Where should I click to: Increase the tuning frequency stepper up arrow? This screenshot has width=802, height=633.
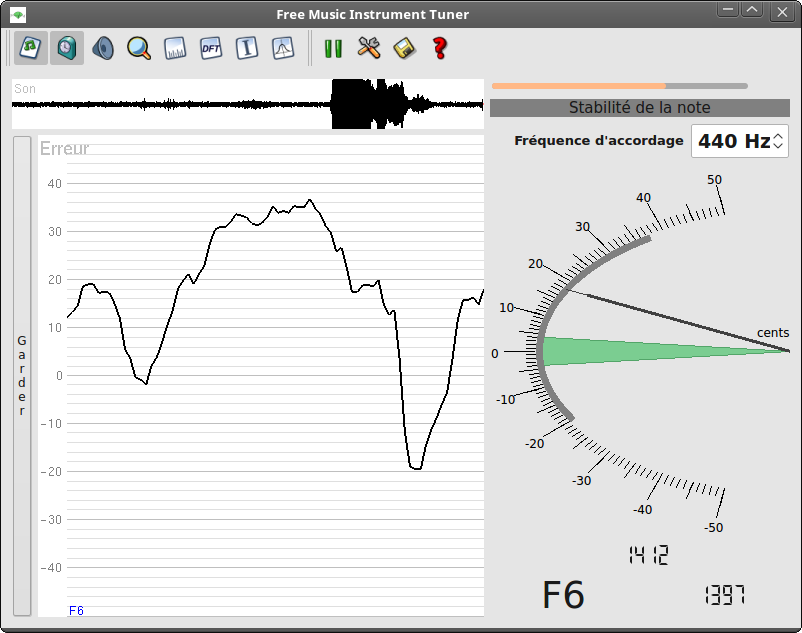[778, 136]
